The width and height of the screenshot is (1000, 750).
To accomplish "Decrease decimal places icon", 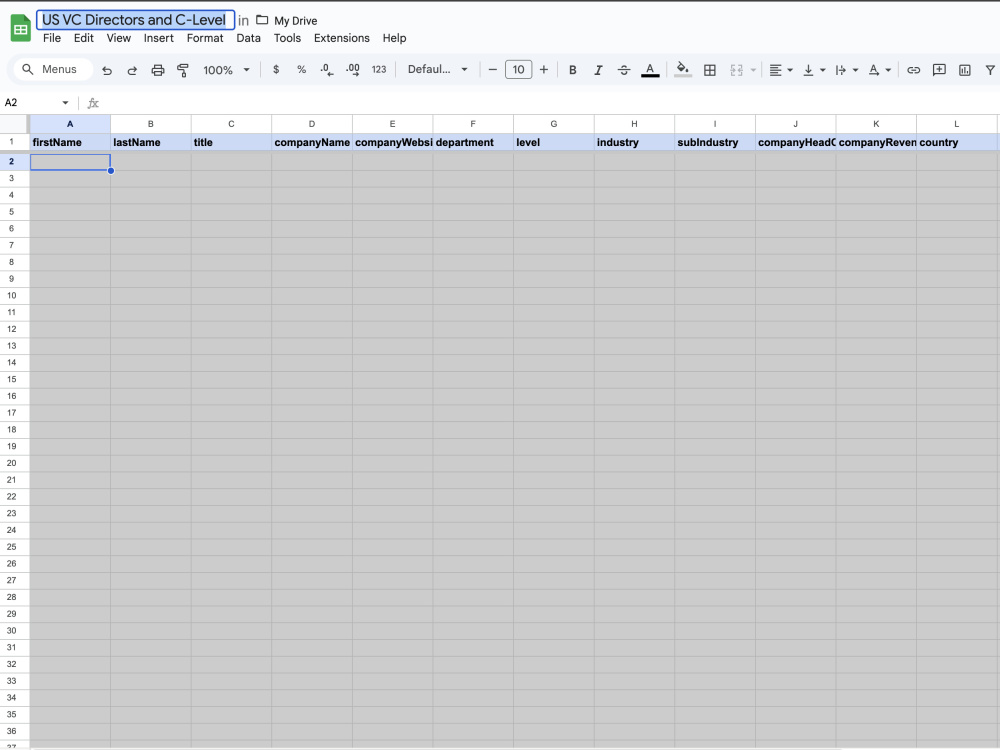I will coord(327,70).
